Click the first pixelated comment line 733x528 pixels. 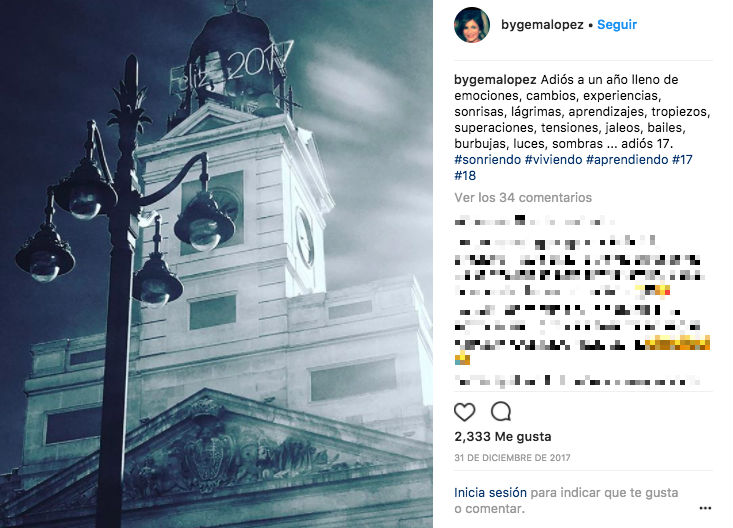[534, 220]
